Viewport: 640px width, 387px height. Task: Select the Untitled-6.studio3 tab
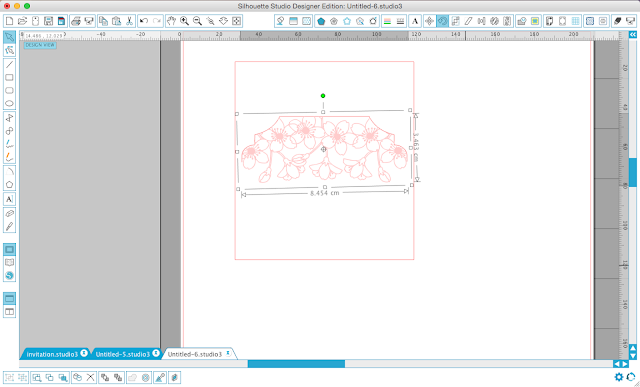(195, 354)
